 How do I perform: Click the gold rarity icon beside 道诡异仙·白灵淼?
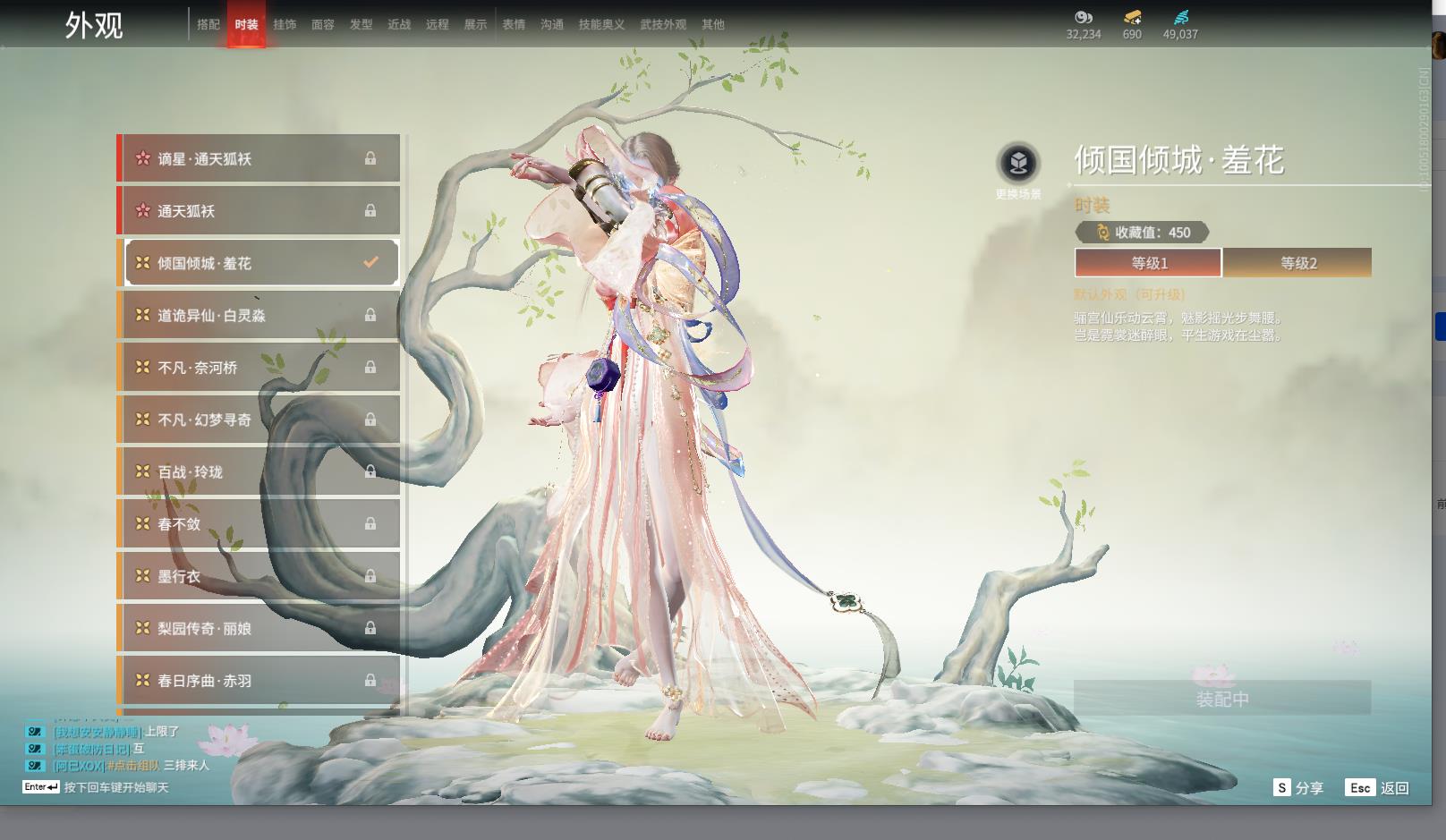tap(142, 315)
